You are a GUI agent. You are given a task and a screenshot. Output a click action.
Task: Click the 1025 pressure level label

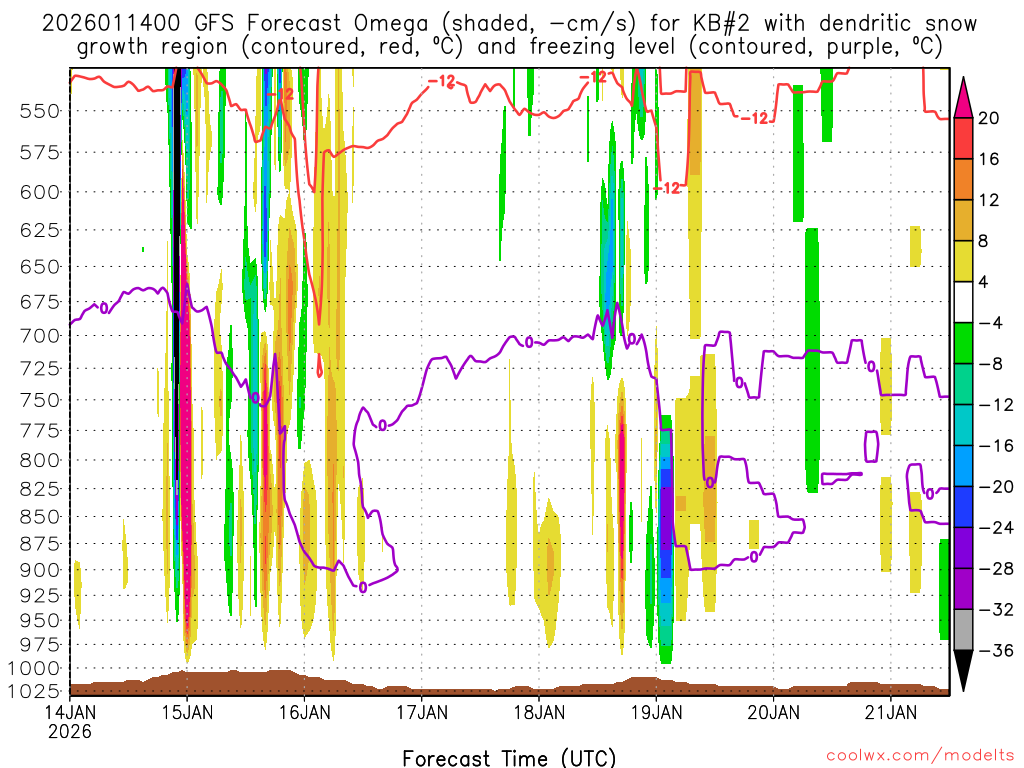[x=34, y=691]
